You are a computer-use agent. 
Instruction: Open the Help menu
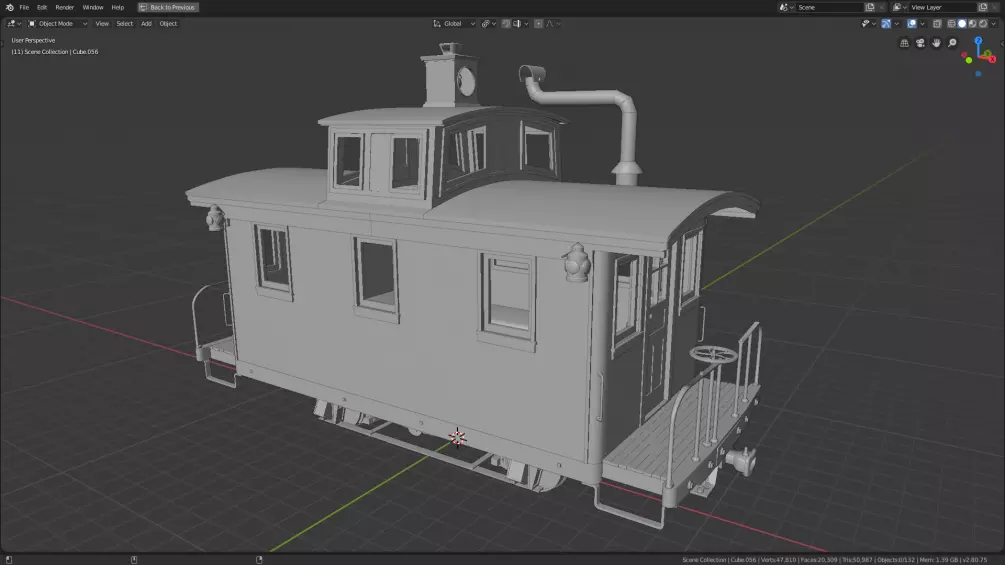click(117, 7)
